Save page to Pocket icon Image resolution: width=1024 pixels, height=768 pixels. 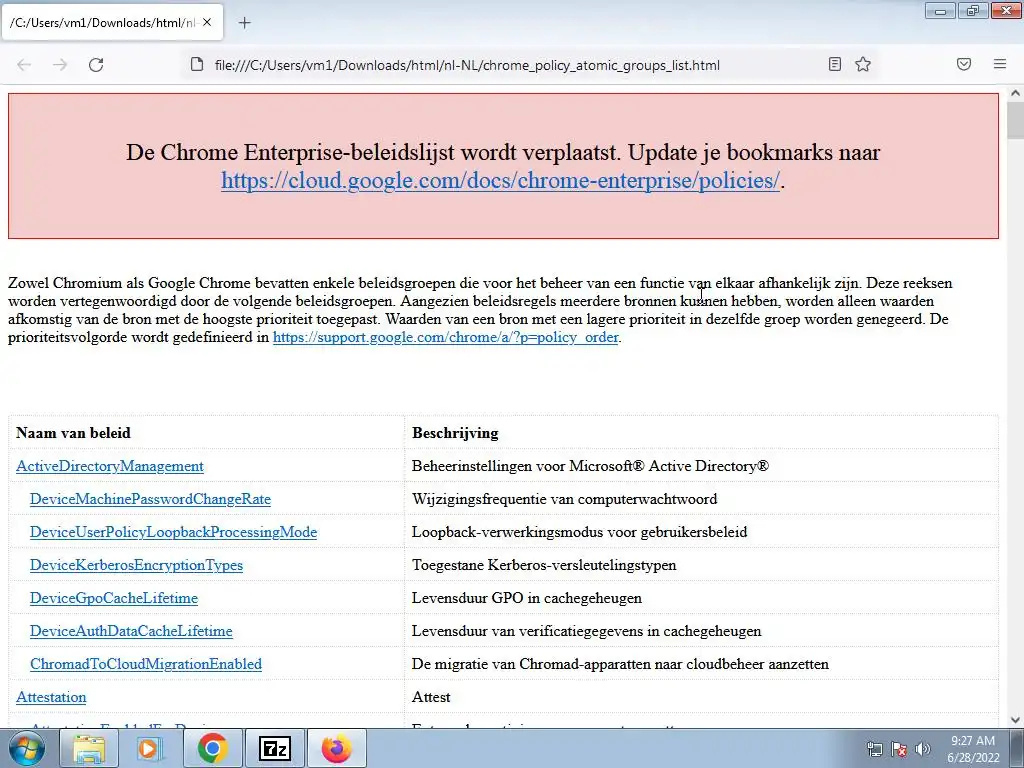964,64
